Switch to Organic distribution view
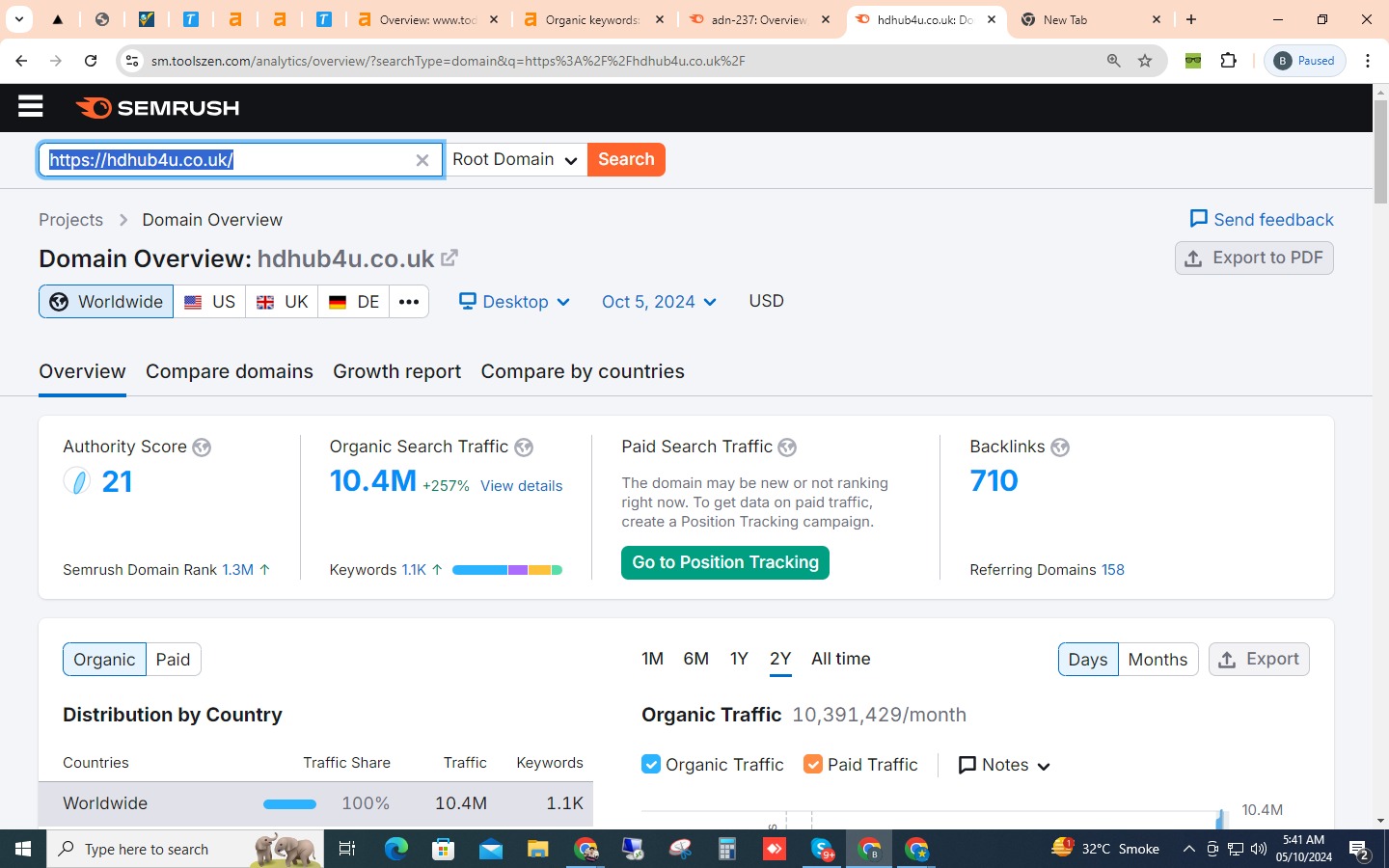Screen dimensions: 1389x868 coord(104,660)
